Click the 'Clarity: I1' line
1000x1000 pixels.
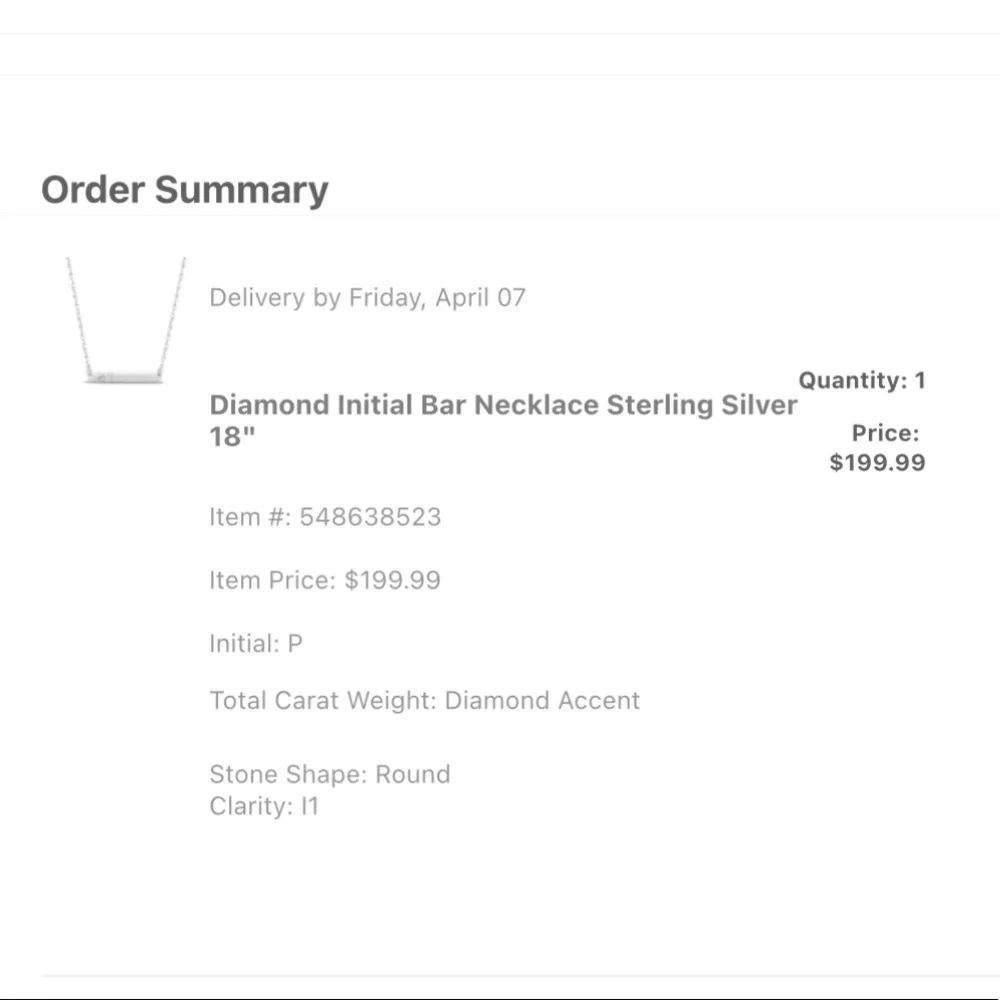pyautogui.click(x=264, y=807)
